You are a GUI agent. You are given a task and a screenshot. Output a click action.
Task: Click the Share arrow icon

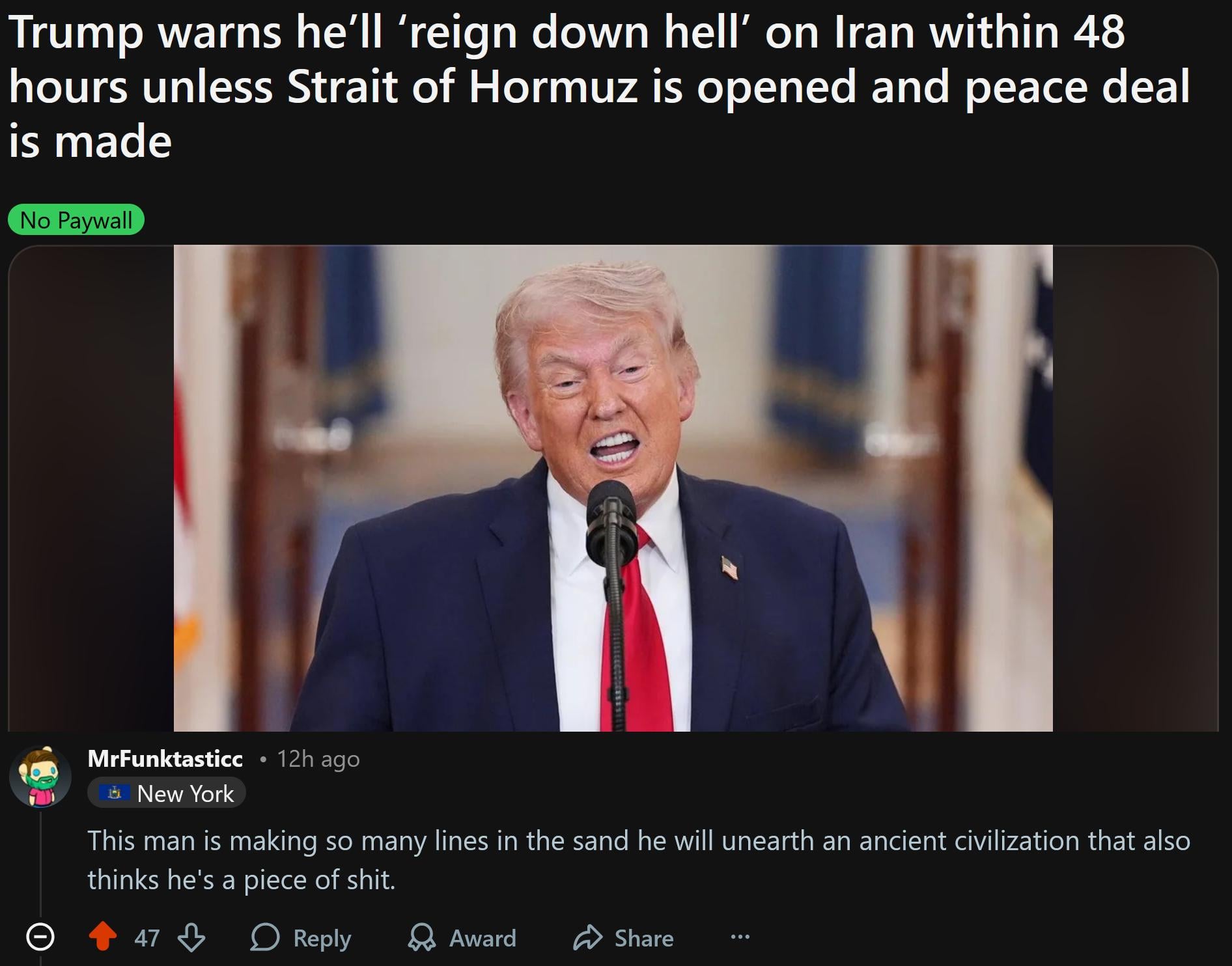pyautogui.click(x=587, y=937)
